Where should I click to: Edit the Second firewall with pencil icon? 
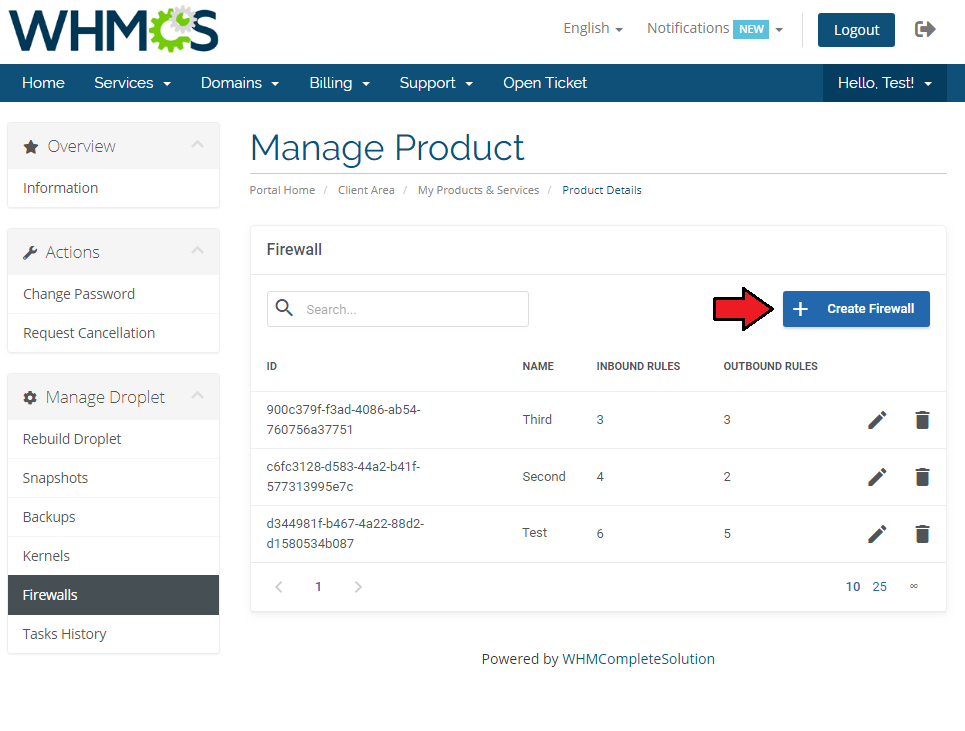(877, 477)
